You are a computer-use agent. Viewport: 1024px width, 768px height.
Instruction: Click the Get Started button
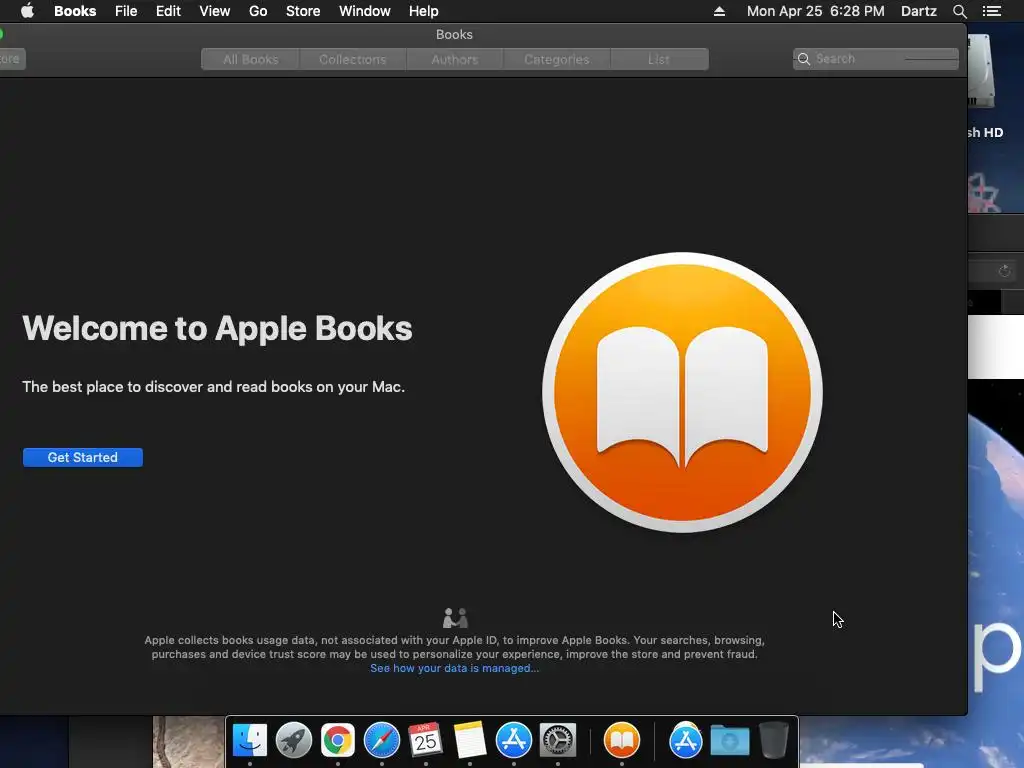coord(83,458)
